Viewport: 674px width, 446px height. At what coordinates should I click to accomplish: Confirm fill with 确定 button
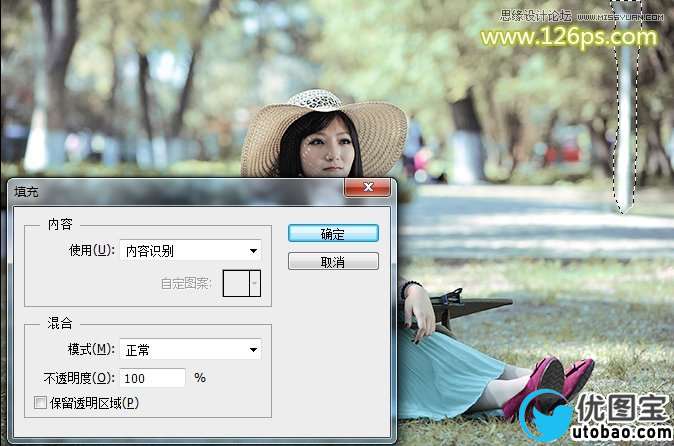(x=333, y=233)
